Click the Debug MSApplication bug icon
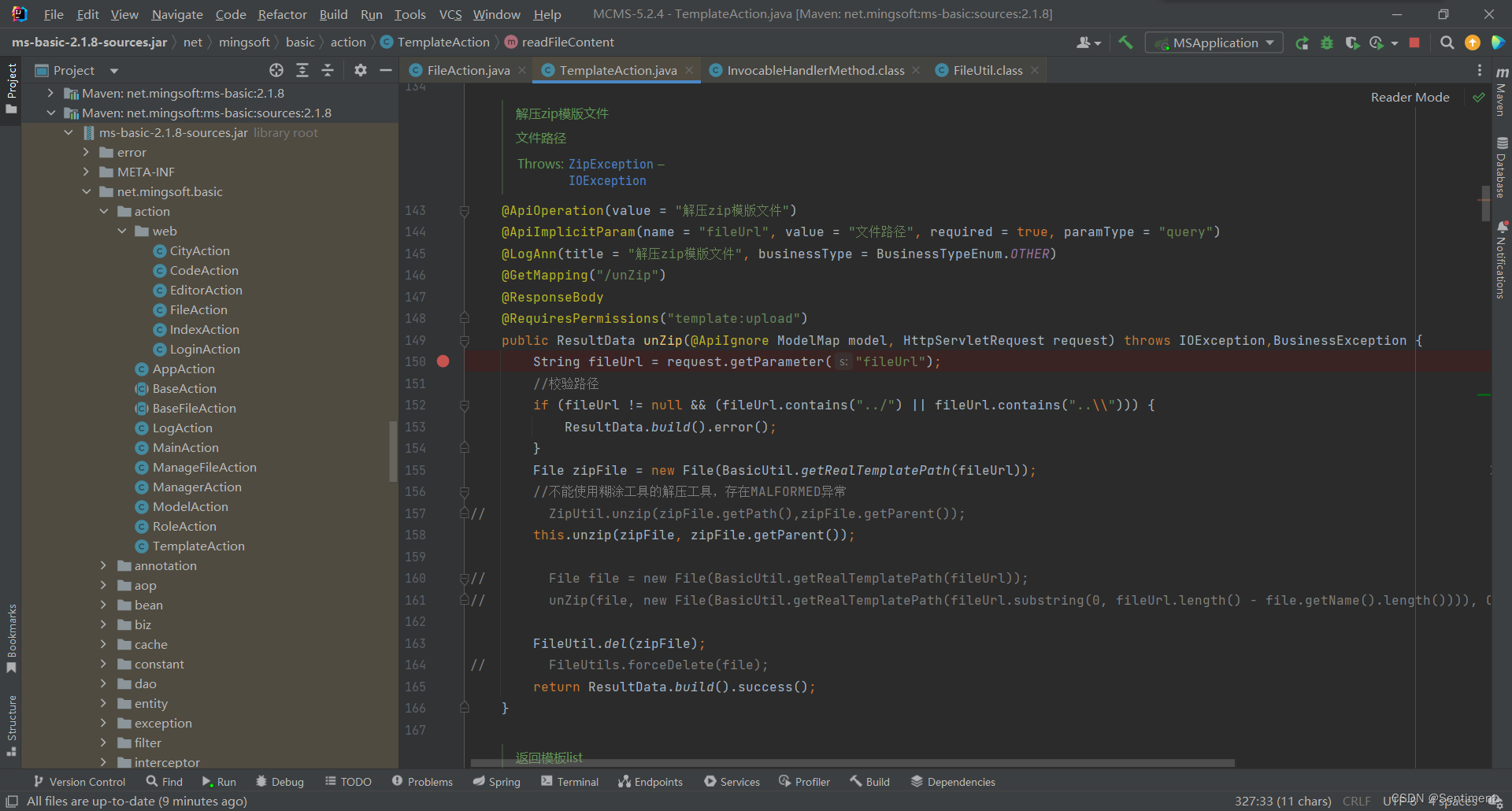 [1327, 43]
